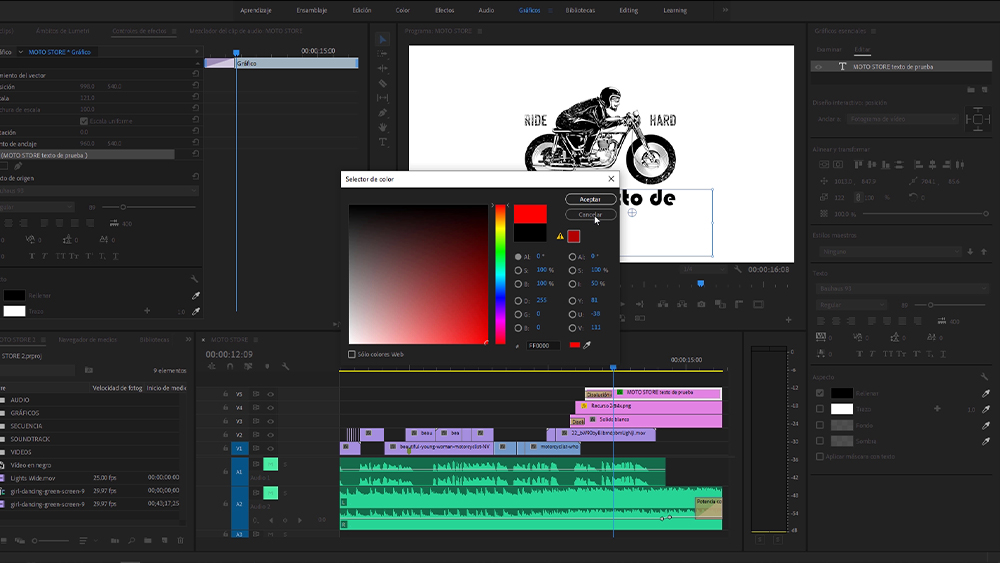Switch to the Color workspace

pos(402,10)
